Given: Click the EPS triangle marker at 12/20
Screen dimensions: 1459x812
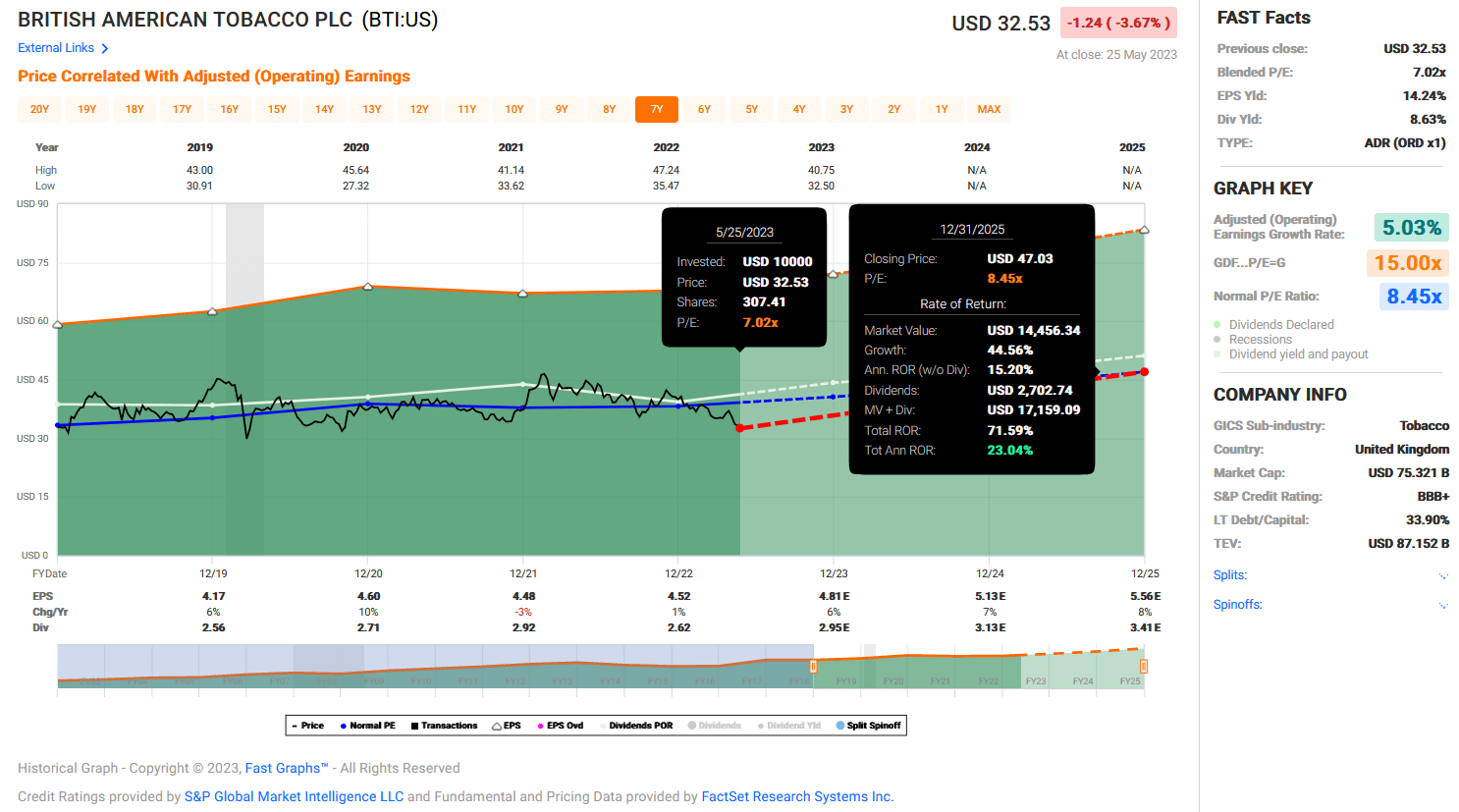Looking at the screenshot, I should 368,287.
